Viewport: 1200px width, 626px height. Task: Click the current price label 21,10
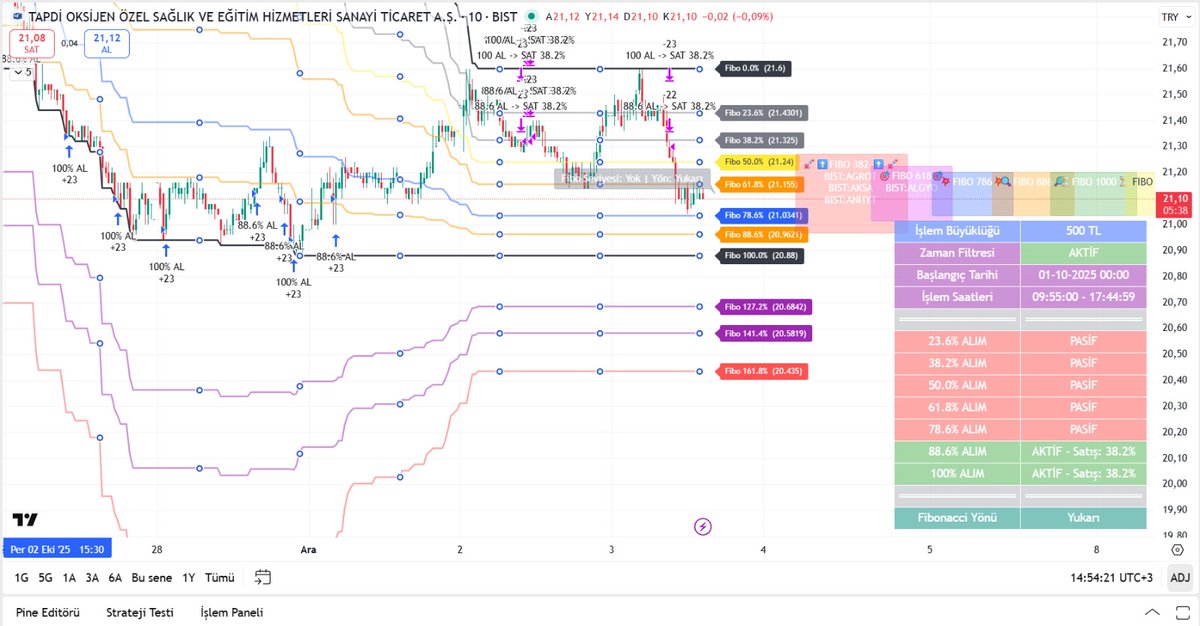pyautogui.click(x=1176, y=204)
